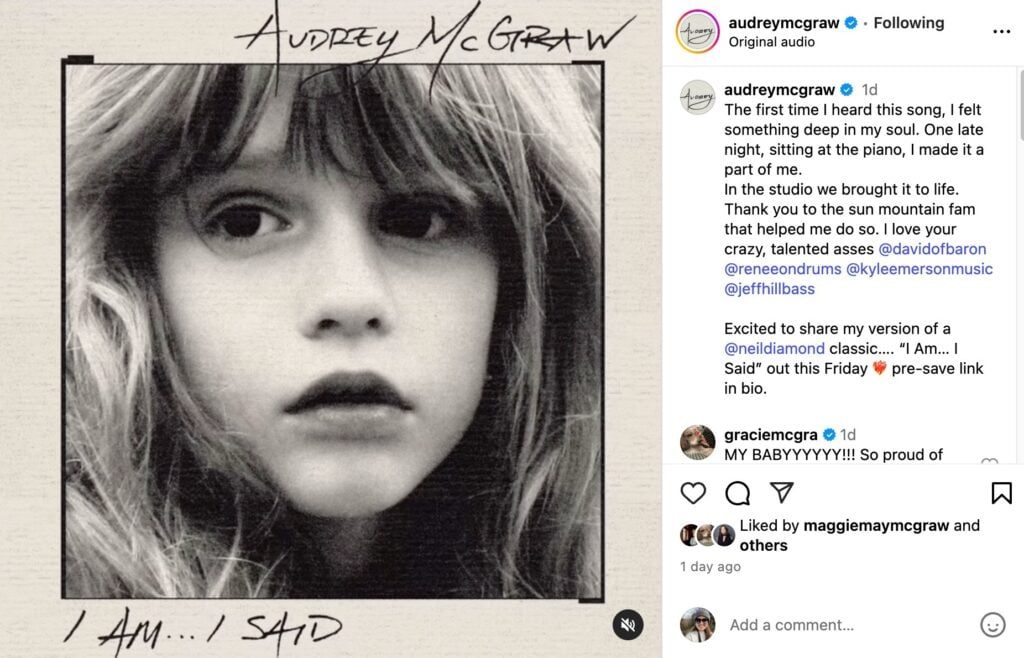Open the Original audio link
Screen dimensions: 1024x658
pos(771,42)
